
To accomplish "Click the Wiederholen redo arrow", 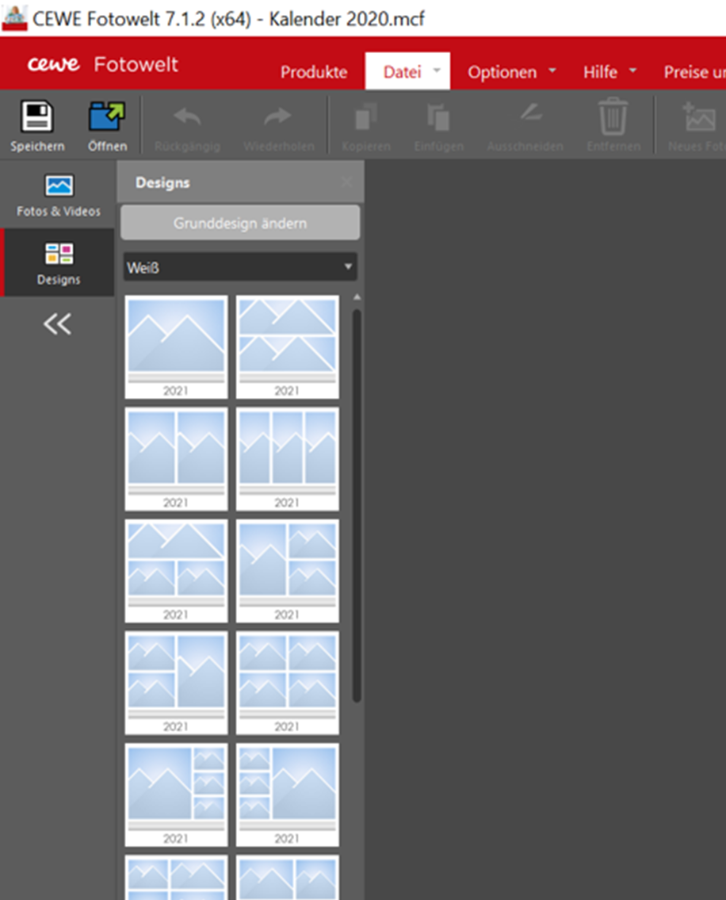I will (x=278, y=117).
